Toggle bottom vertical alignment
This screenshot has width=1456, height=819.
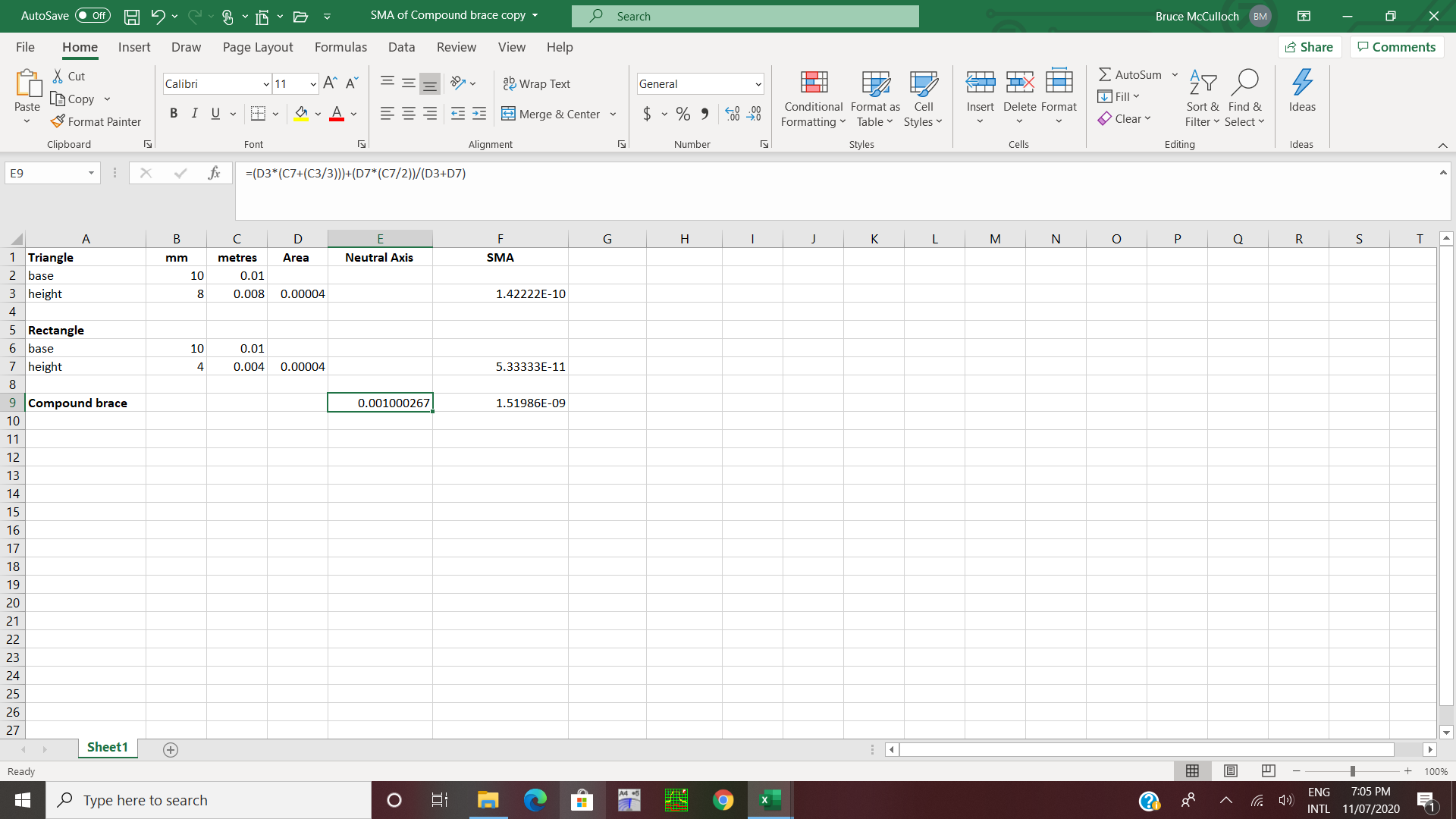pos(430,83)
